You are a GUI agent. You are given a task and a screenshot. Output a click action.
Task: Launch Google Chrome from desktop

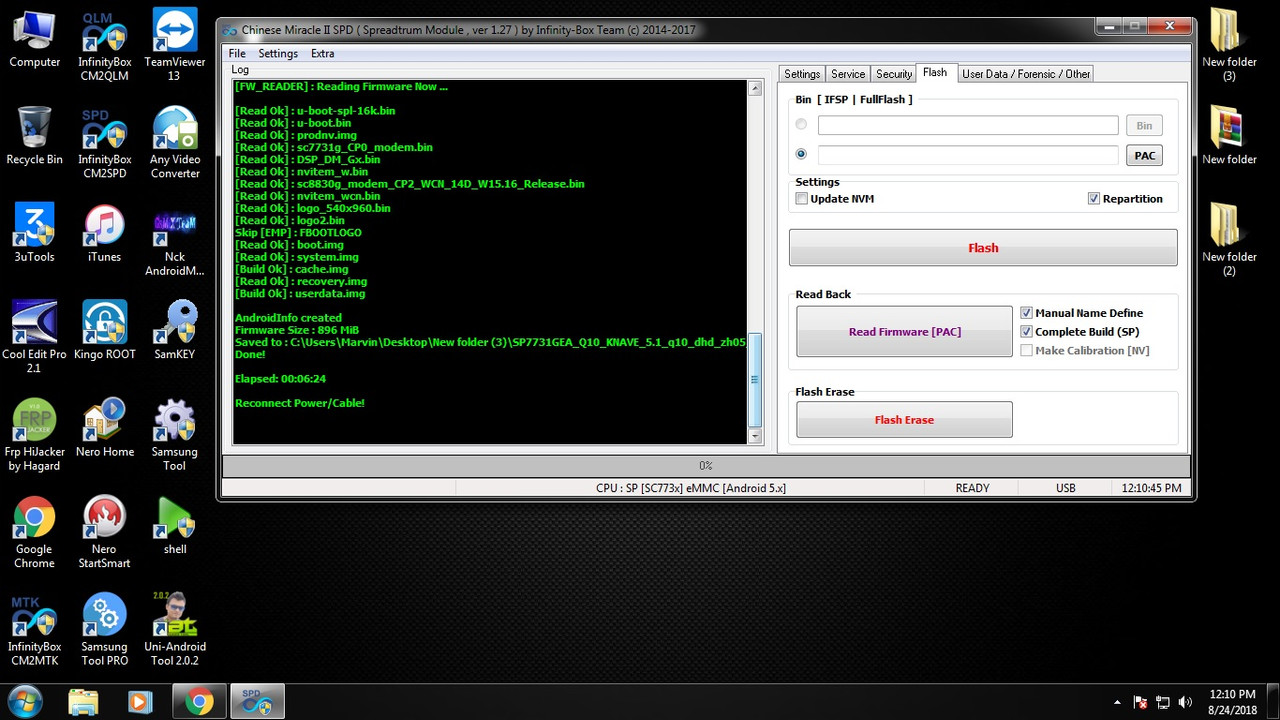point(34,533)
